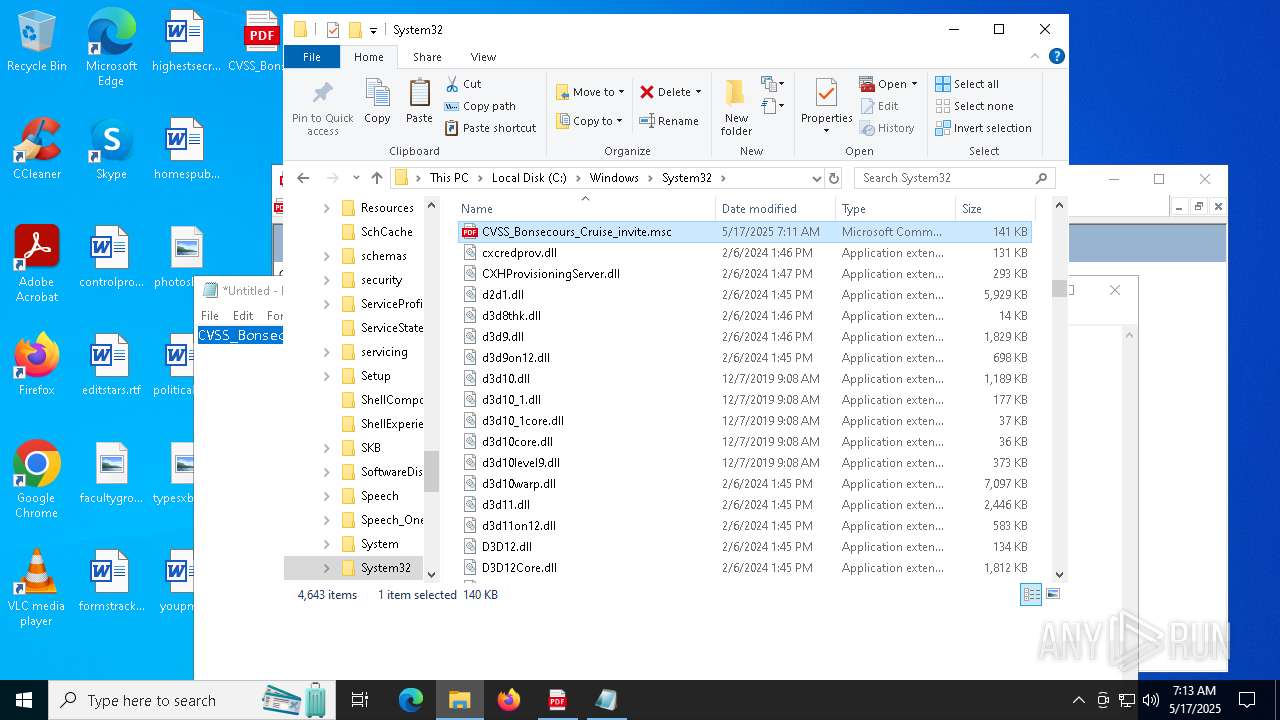
Task: Open the Delete options dropdown arrow
Action: tap(698, 92)
